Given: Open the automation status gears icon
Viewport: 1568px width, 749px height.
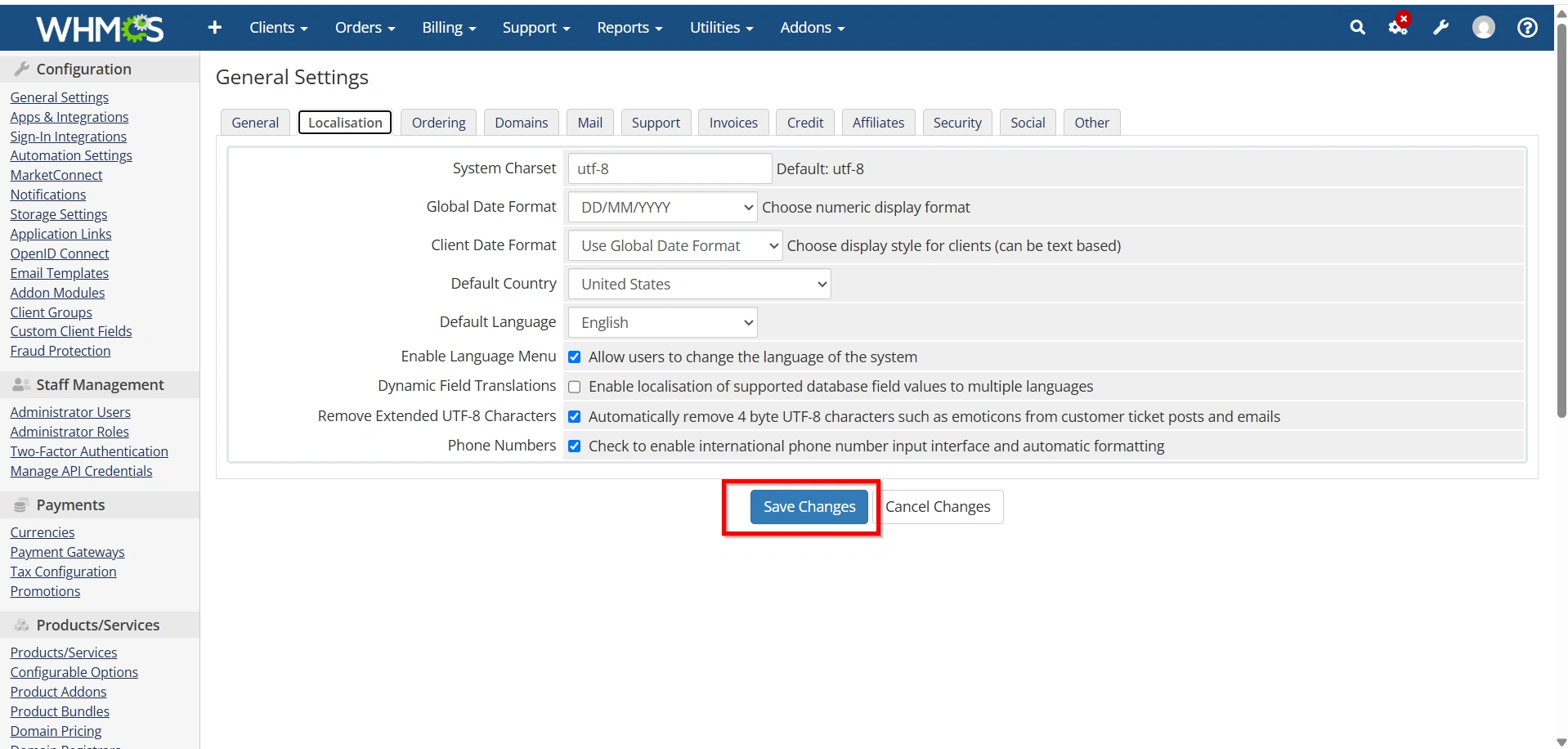Looking at the screenshot, I should (1399, 26).
